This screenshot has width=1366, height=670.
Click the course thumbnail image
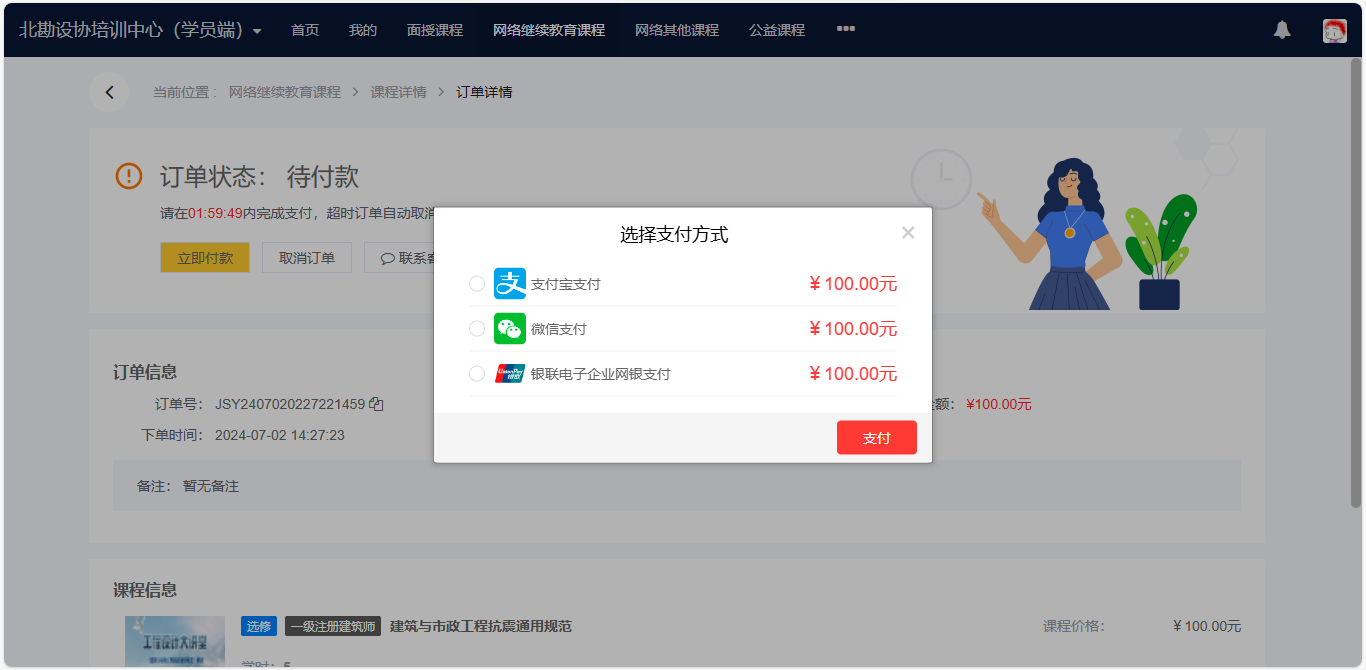175,642
